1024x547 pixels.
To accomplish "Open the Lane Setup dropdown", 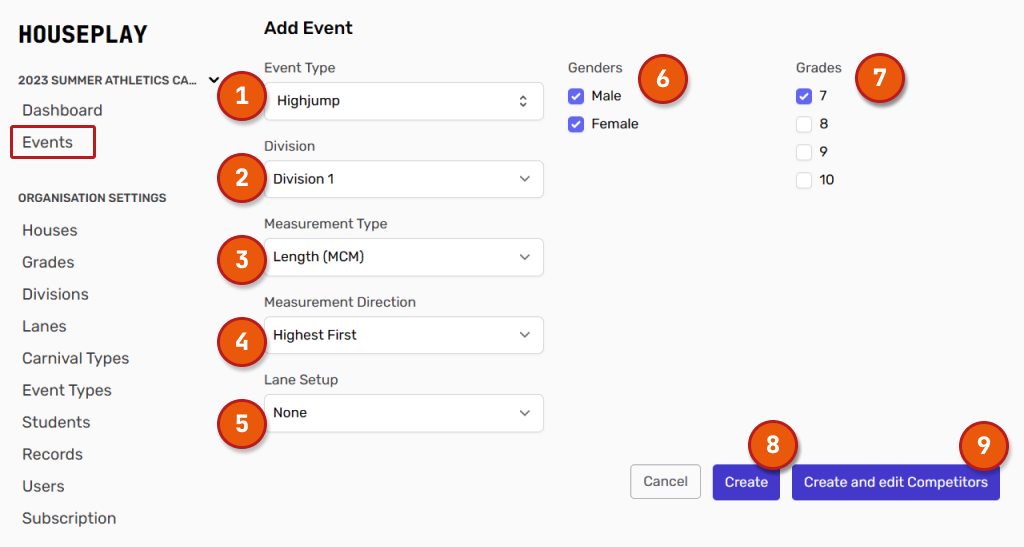I will point(404,413).
